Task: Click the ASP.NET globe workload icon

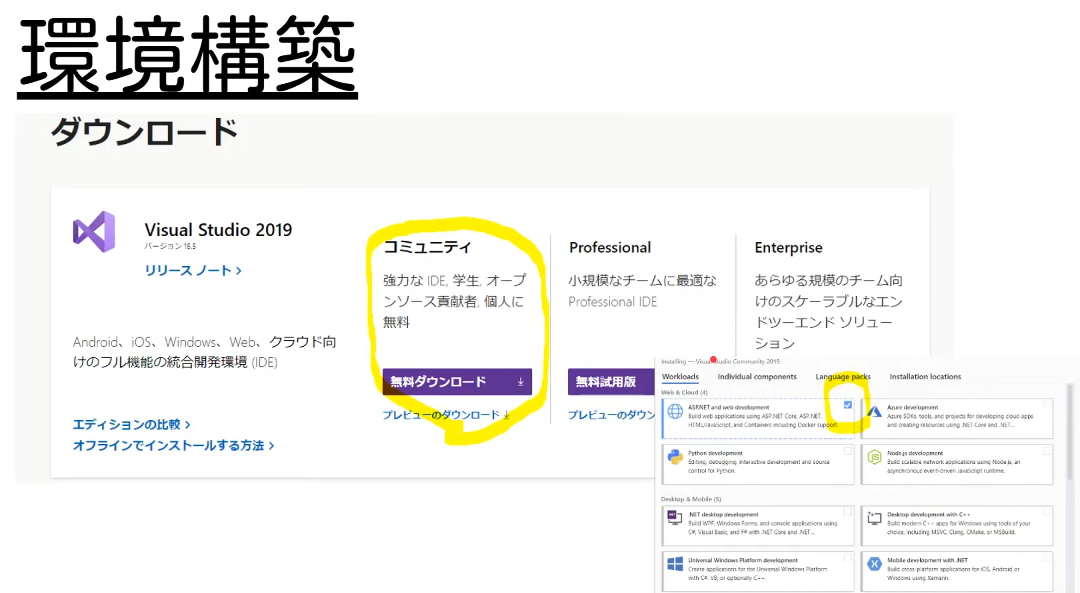Action: point(675,411)
